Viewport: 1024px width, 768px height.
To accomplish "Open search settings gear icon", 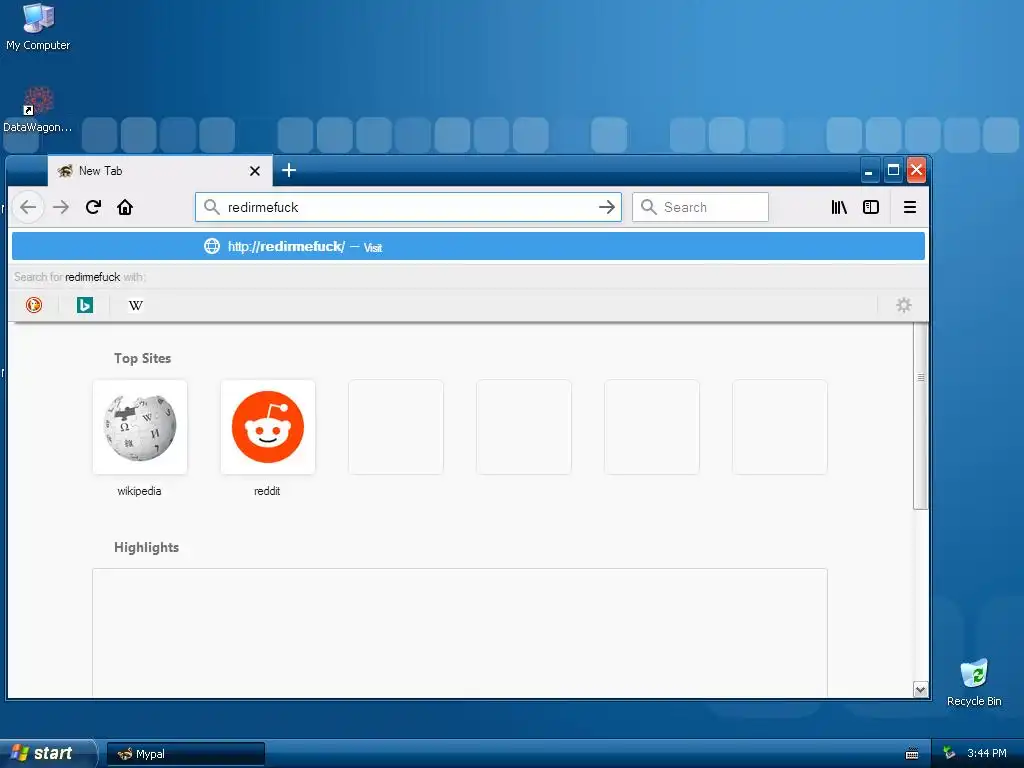I will pyautogui.click(x=904, y=305).
